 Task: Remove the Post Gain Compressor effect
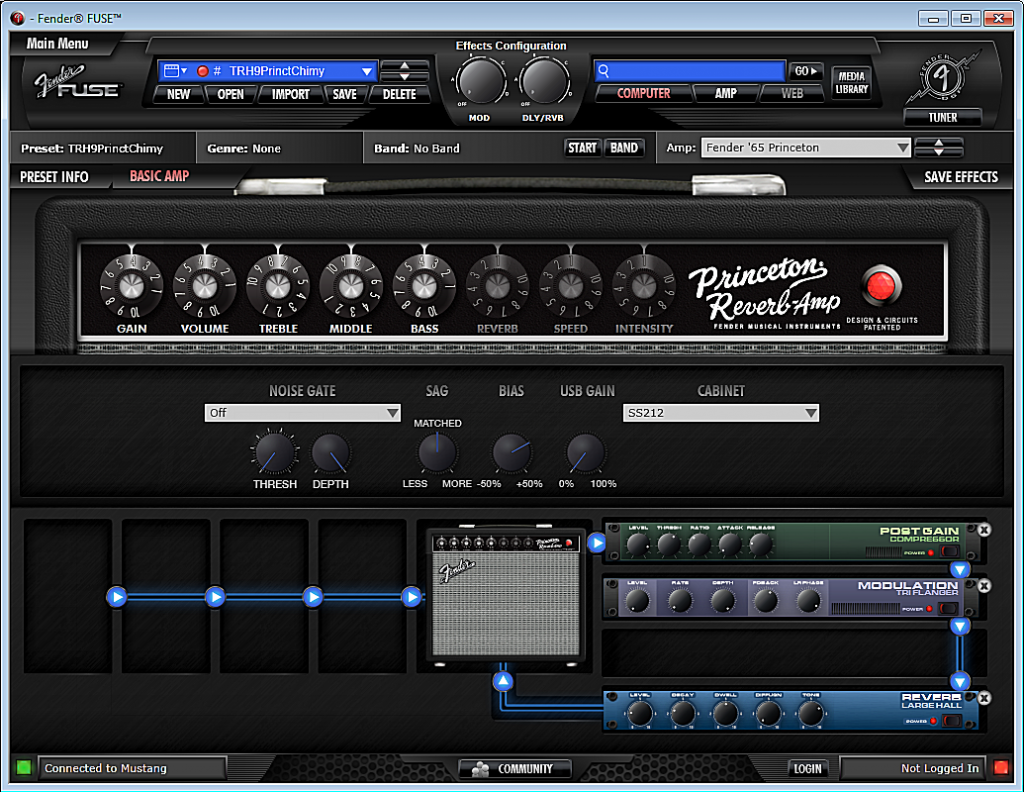(x=983, y=530)
